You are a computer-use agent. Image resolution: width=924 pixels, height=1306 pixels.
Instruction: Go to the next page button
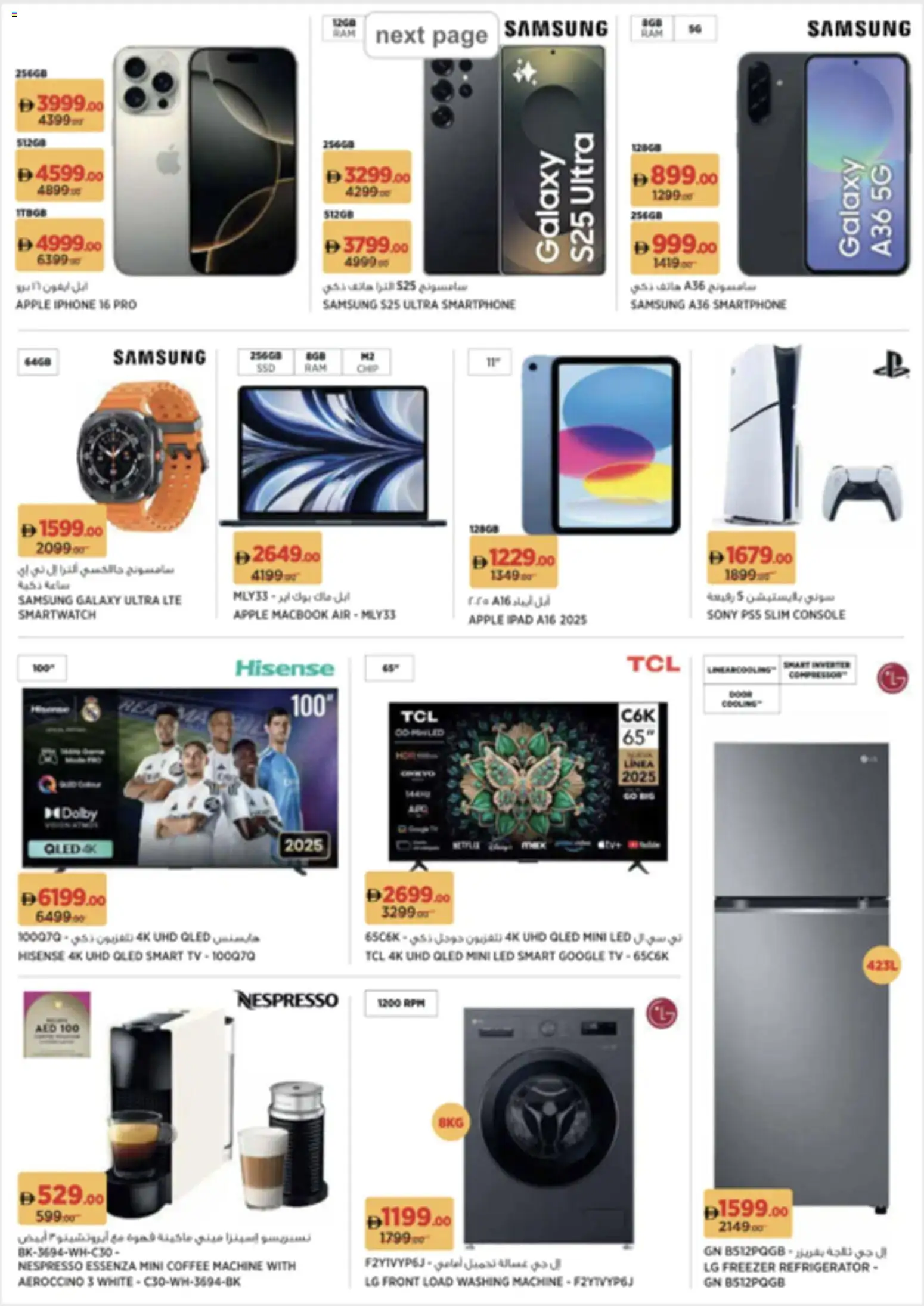point(432,35)
